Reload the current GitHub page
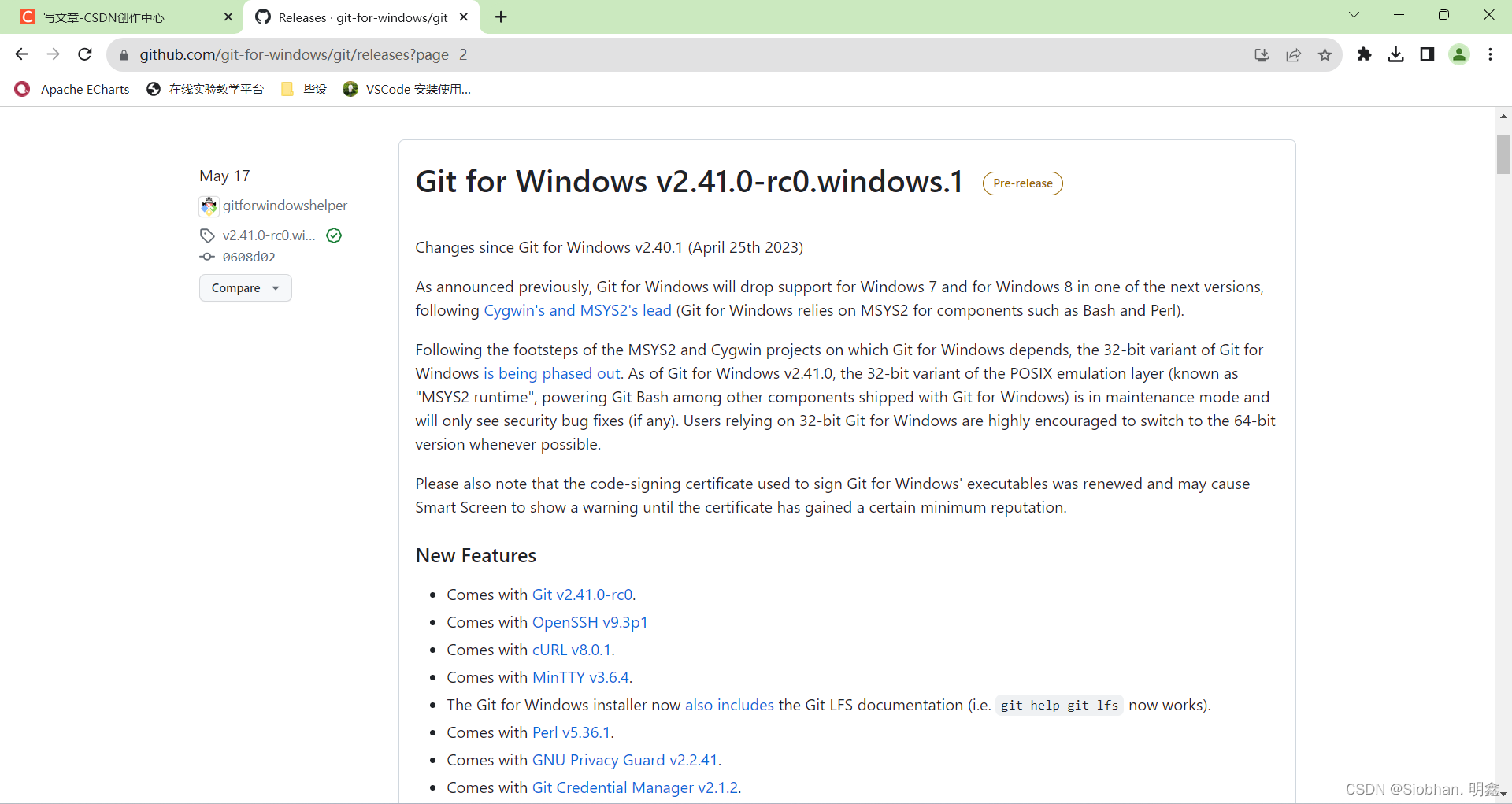The height and width of the screenshot is (804, 1512). [85, 54]
